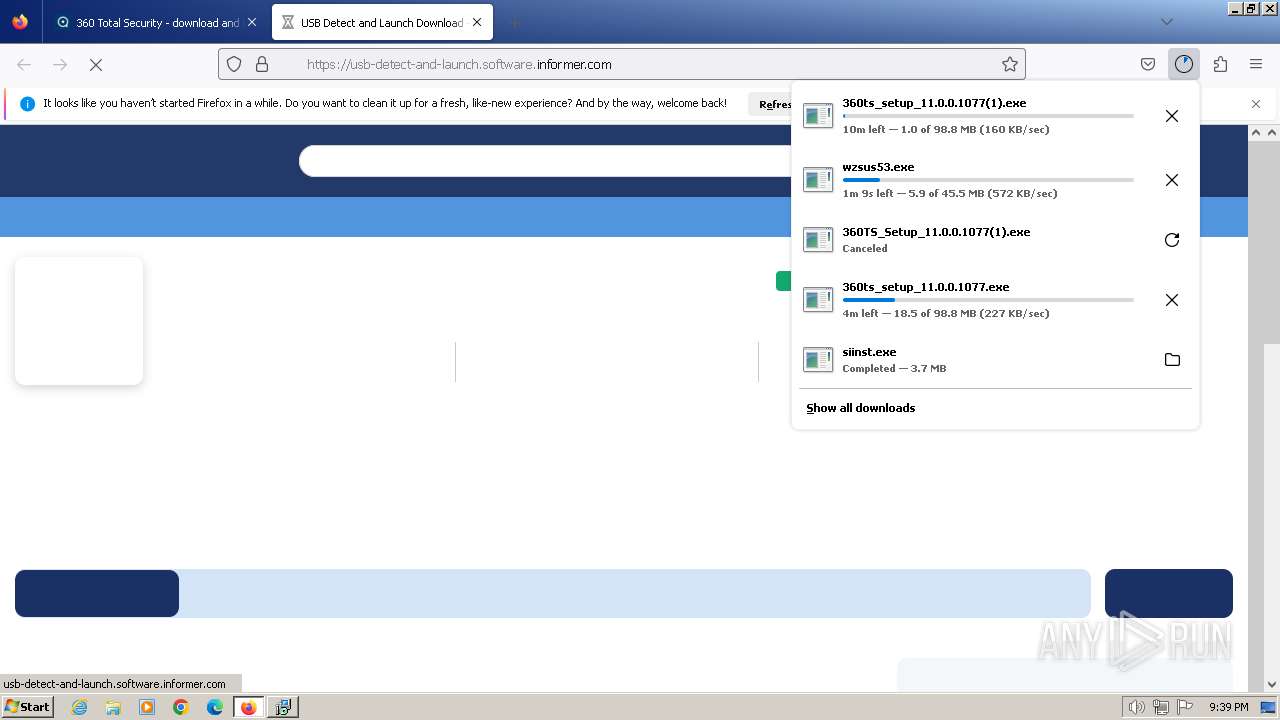
Task: Launch Internet Explorer from taskbar
Action: coord(80,707)
